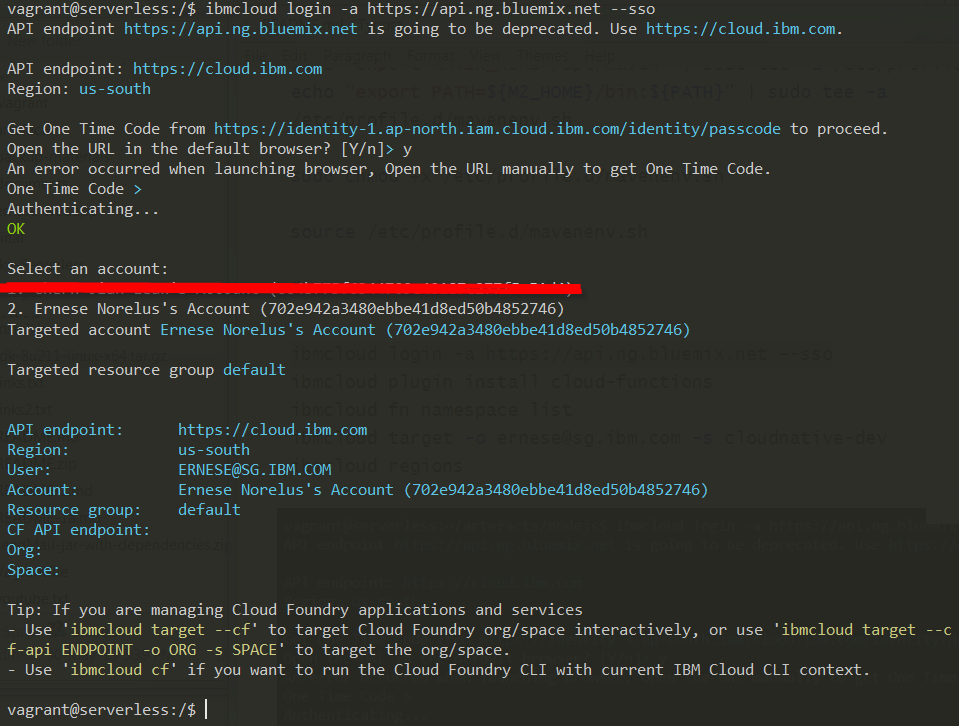Click the 'Org:' label
Viewport: 959px width, 726px height.
pyautogui.click(x=24, y=550)
